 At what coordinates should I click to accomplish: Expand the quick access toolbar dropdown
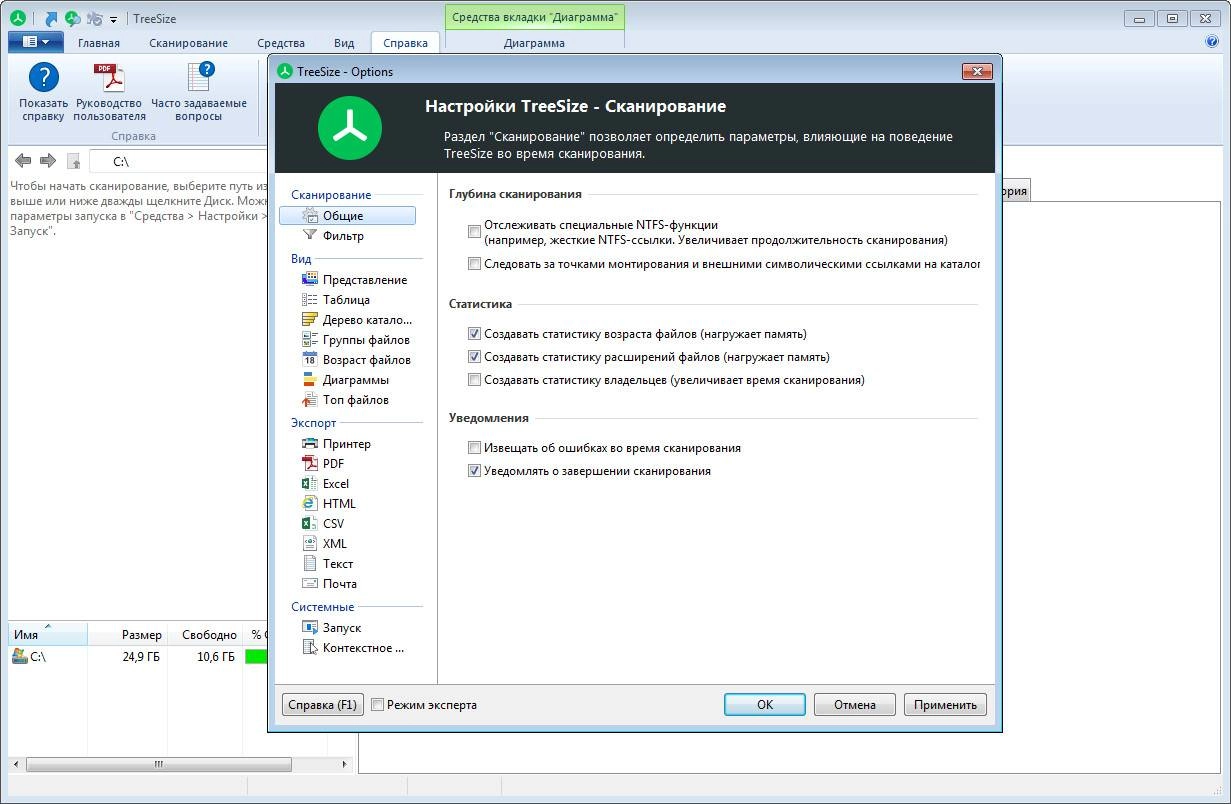click(114, 19)
